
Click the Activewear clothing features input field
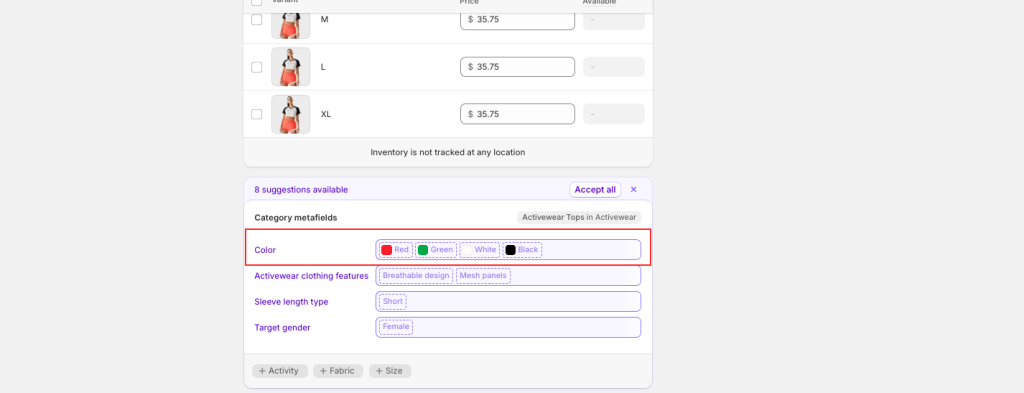[508, 275]
